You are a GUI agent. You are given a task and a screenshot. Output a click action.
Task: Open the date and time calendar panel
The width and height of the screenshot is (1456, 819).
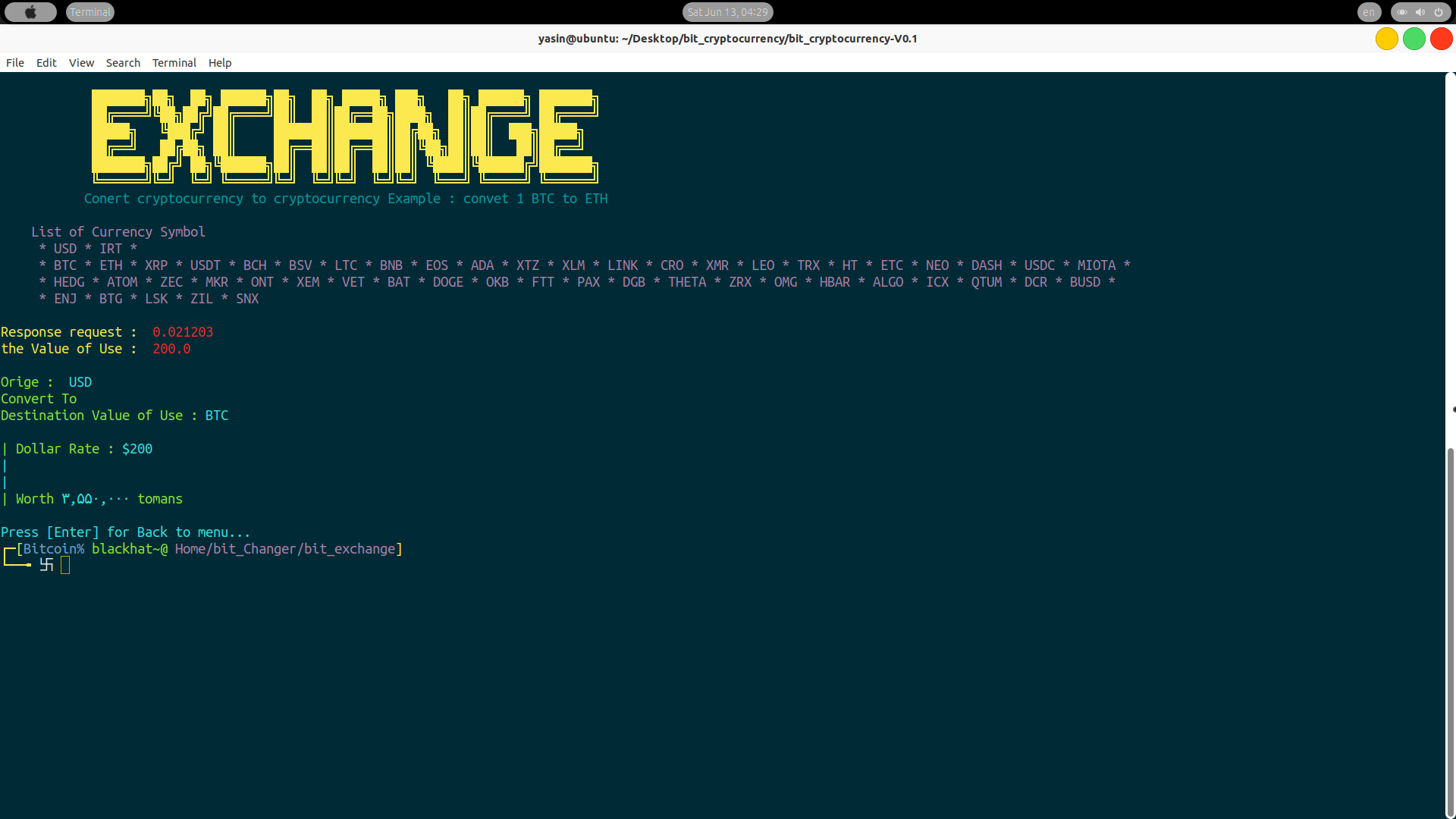[x=727, y=12]
